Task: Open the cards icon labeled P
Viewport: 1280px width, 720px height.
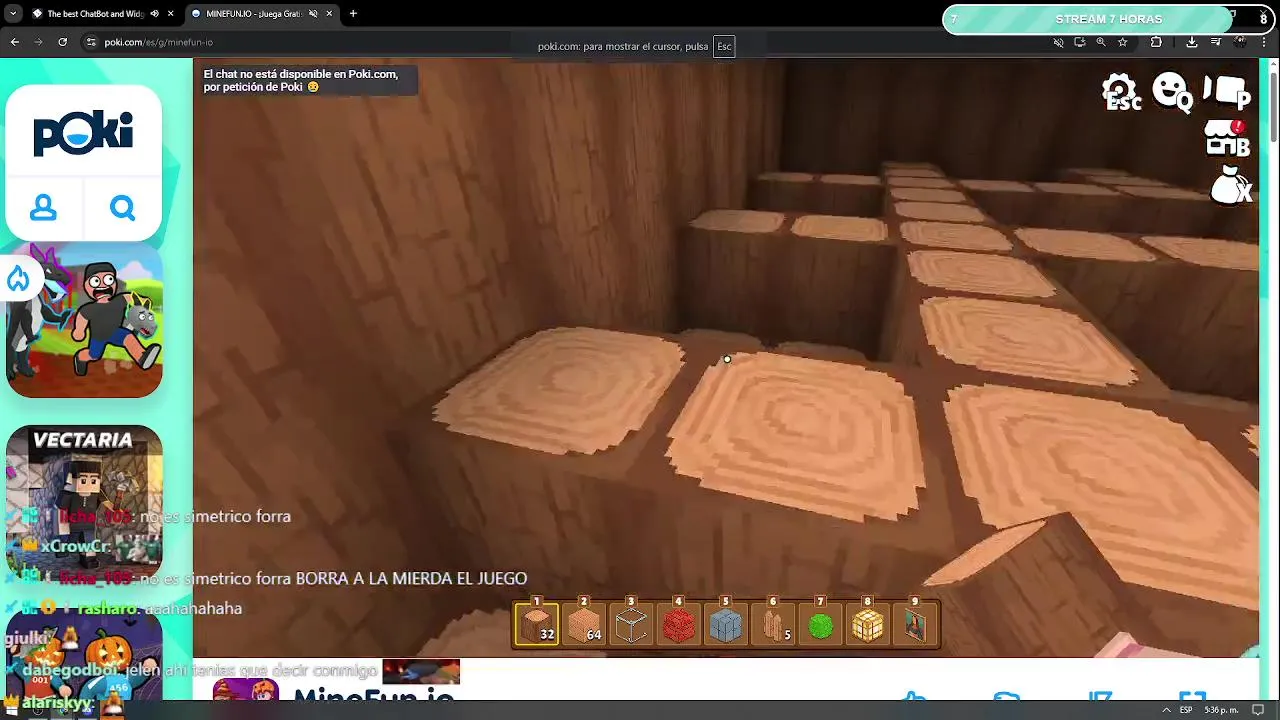Action: tap(1227, 92)
